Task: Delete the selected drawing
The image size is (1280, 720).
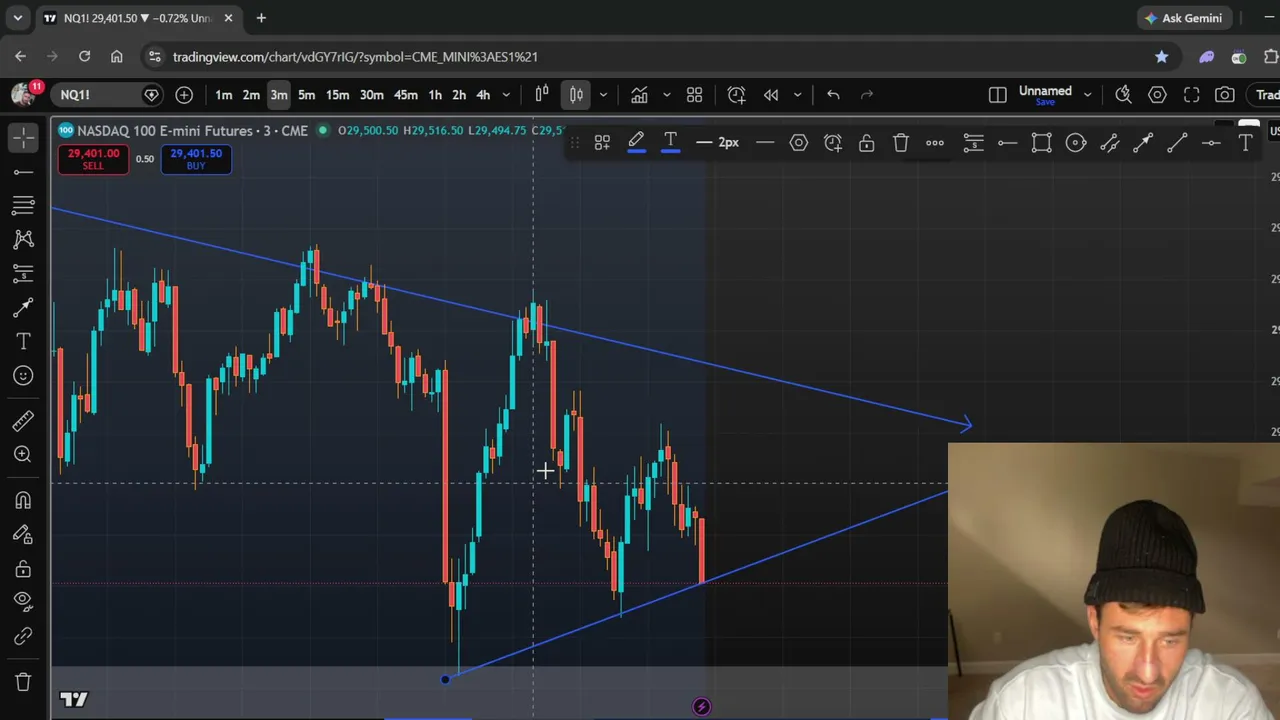Action: (x=901, y=143)
